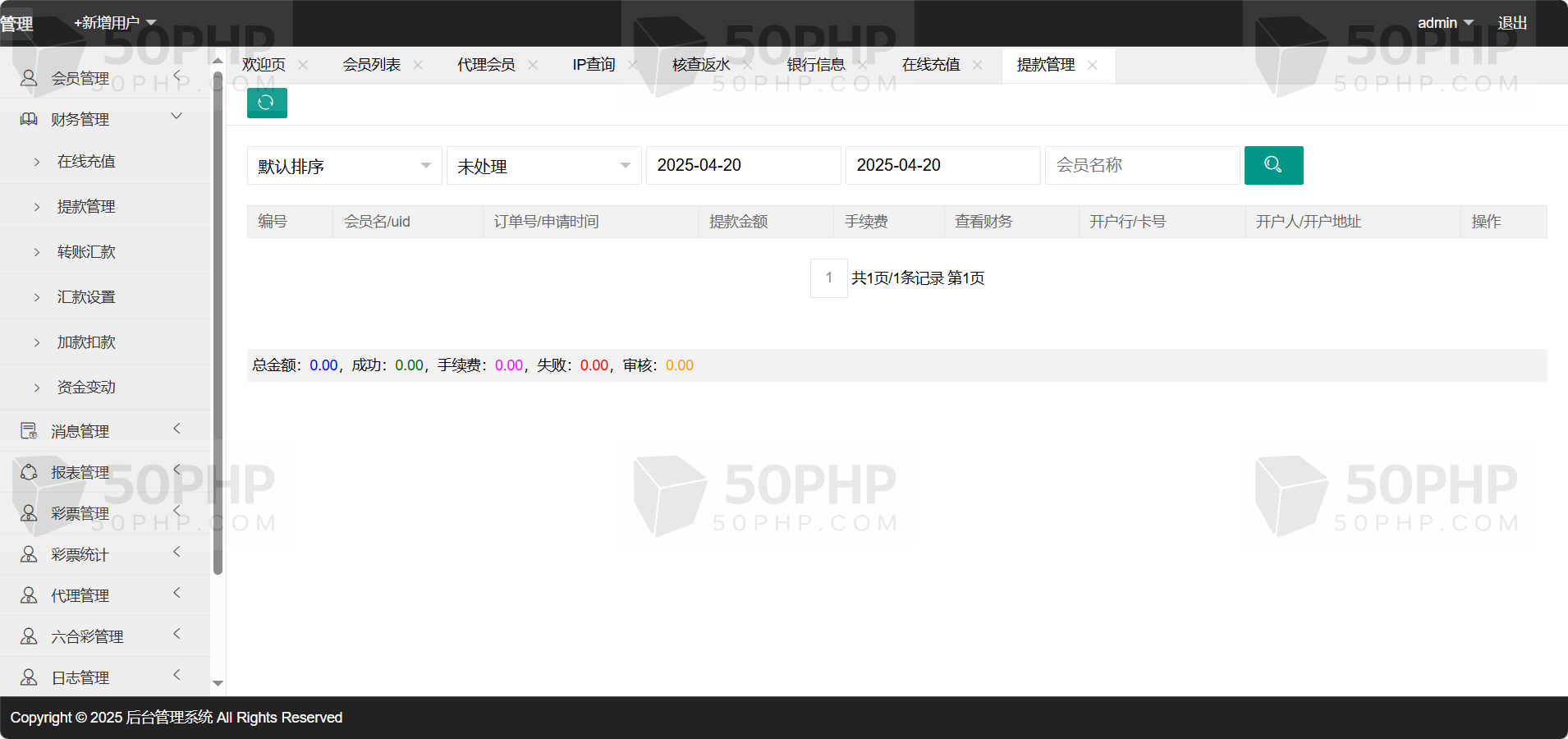Click the sidebar scrollbar down arrow
Image resolution: width=1568 pixels, height=739 pixels.
(218, 683)
